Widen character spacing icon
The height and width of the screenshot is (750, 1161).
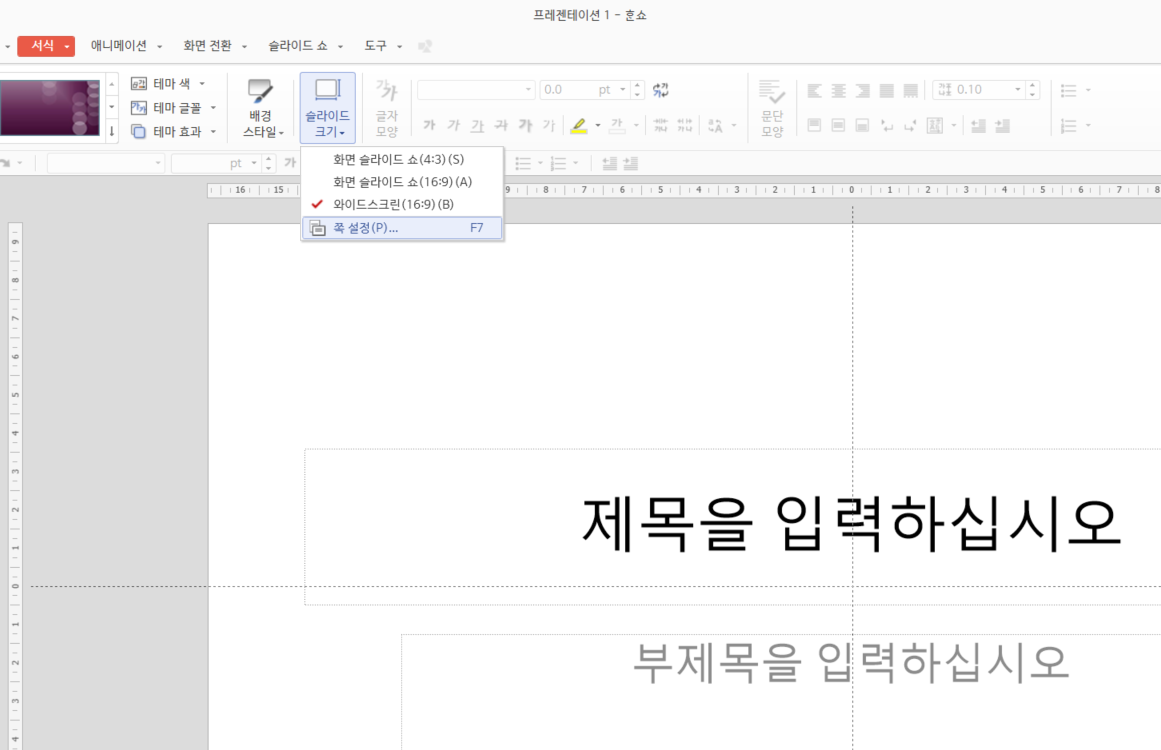click(685, 126)
